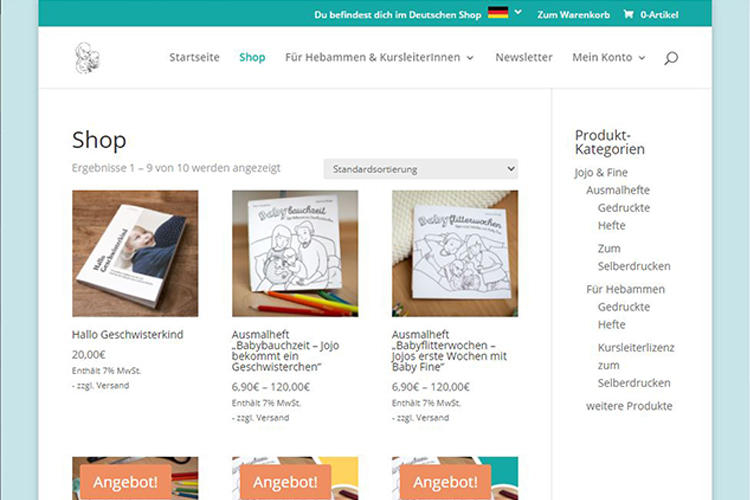
Task: Expand the country shop chevron
Action: coord(518,12)
